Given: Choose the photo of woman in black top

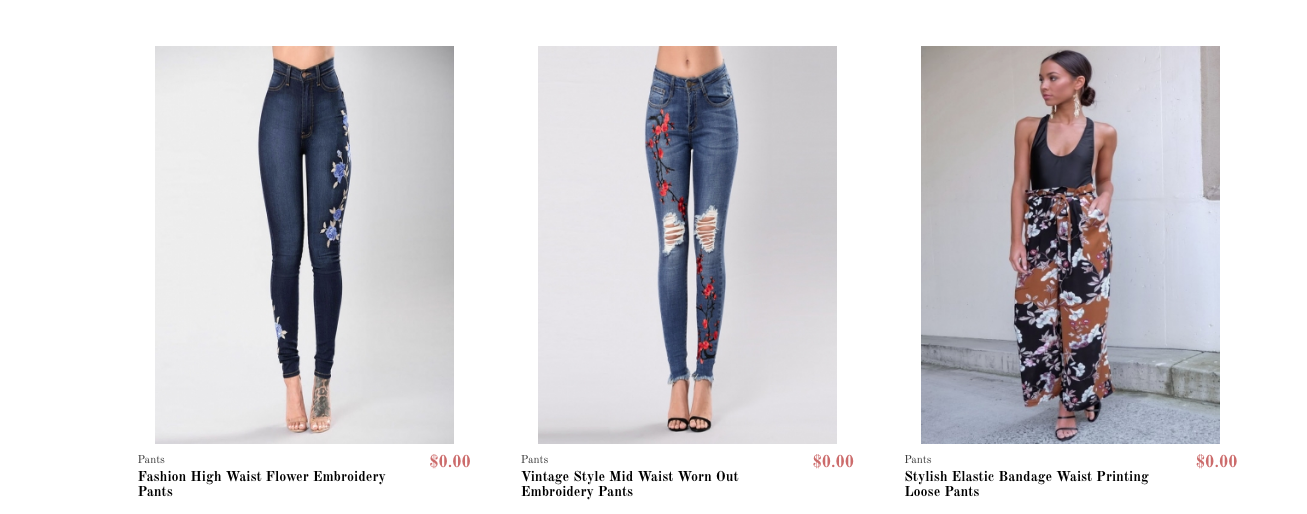Looking at the screenshot, I should point(1070,245).
